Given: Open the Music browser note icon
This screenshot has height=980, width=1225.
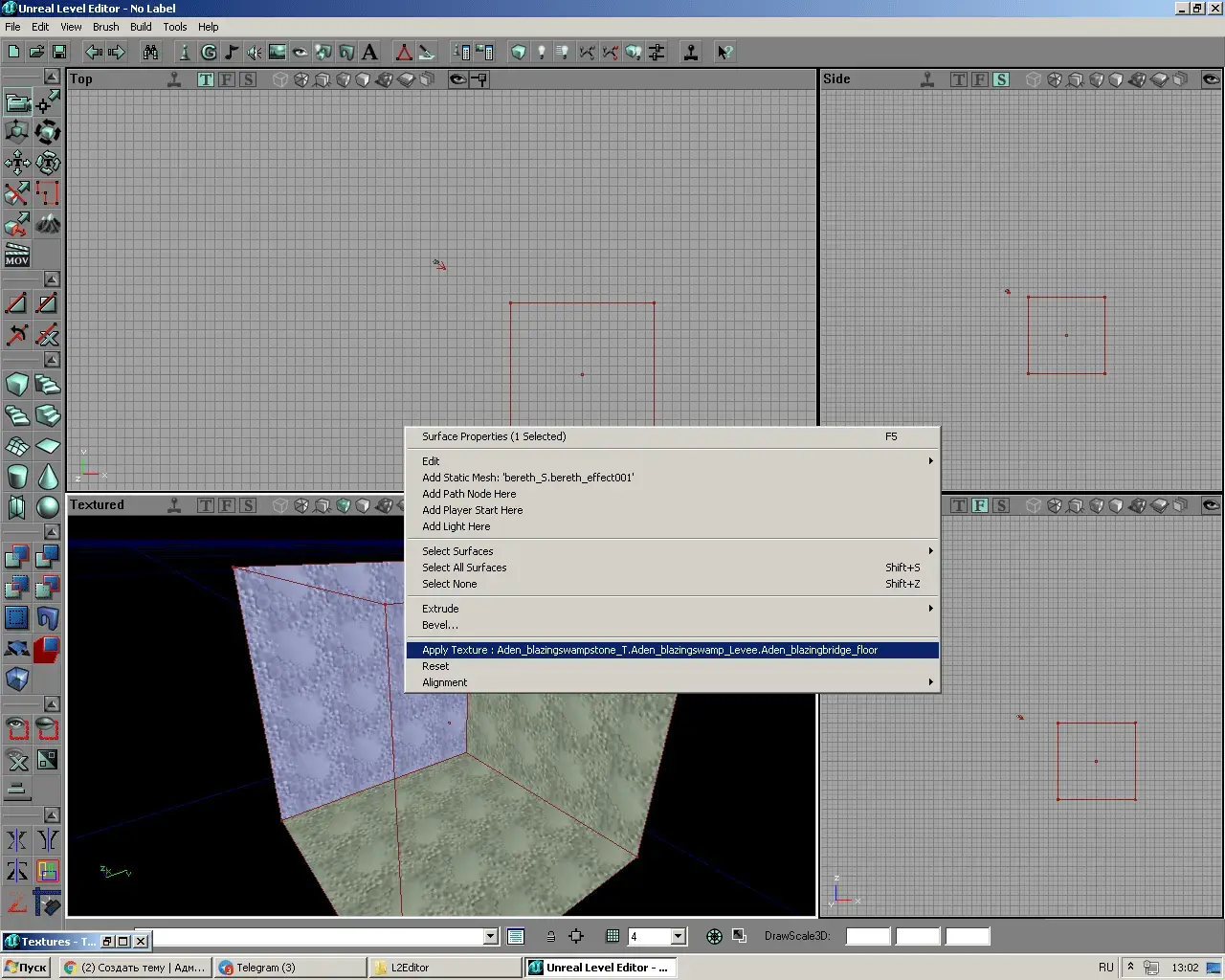Looking at the screenshot, I should pos(232,52).
